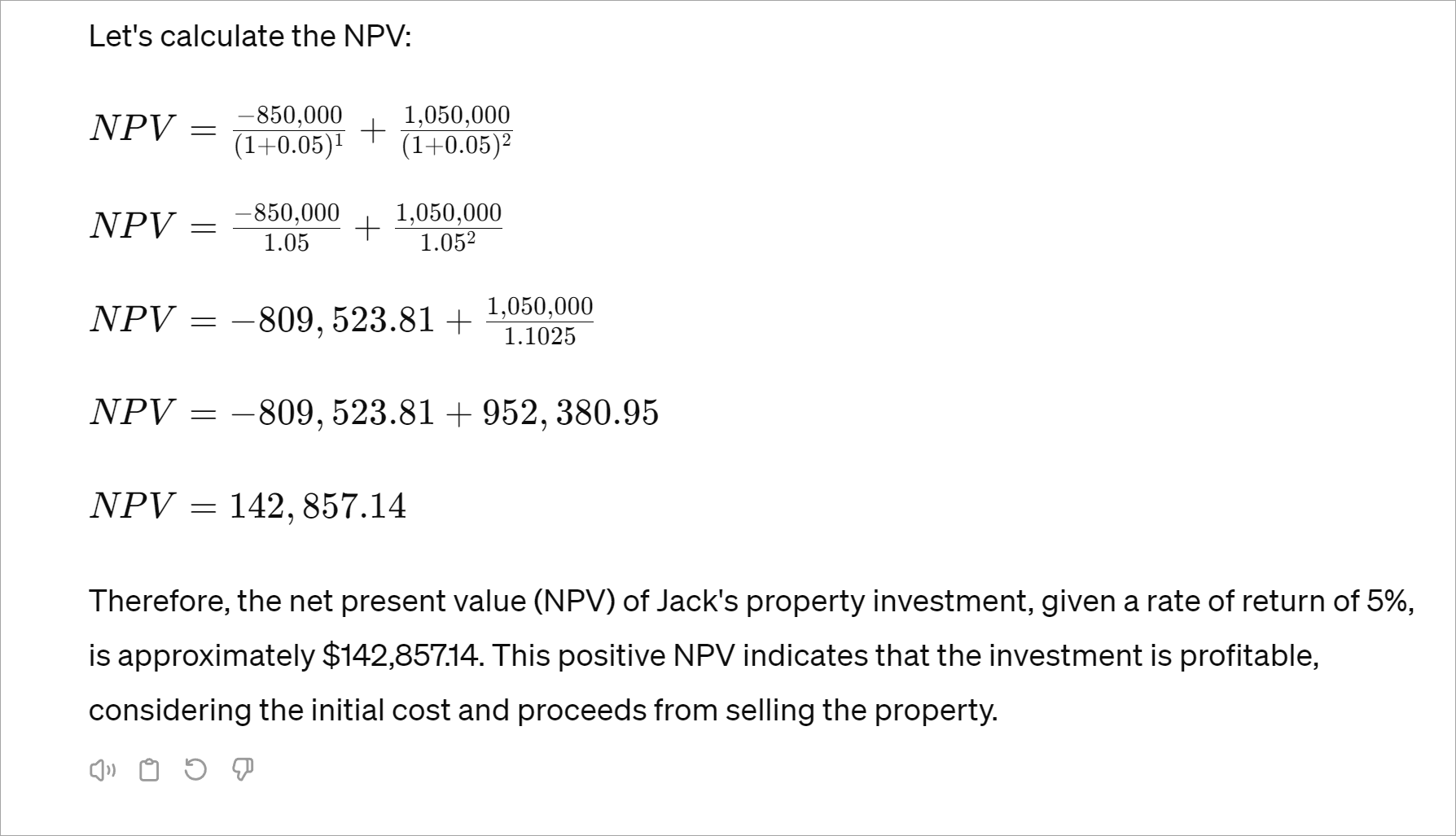The image size is (1456, 836).
Task: Click the 1,050,000 over 1.1025 fraction
Action: tap(539, 321)
